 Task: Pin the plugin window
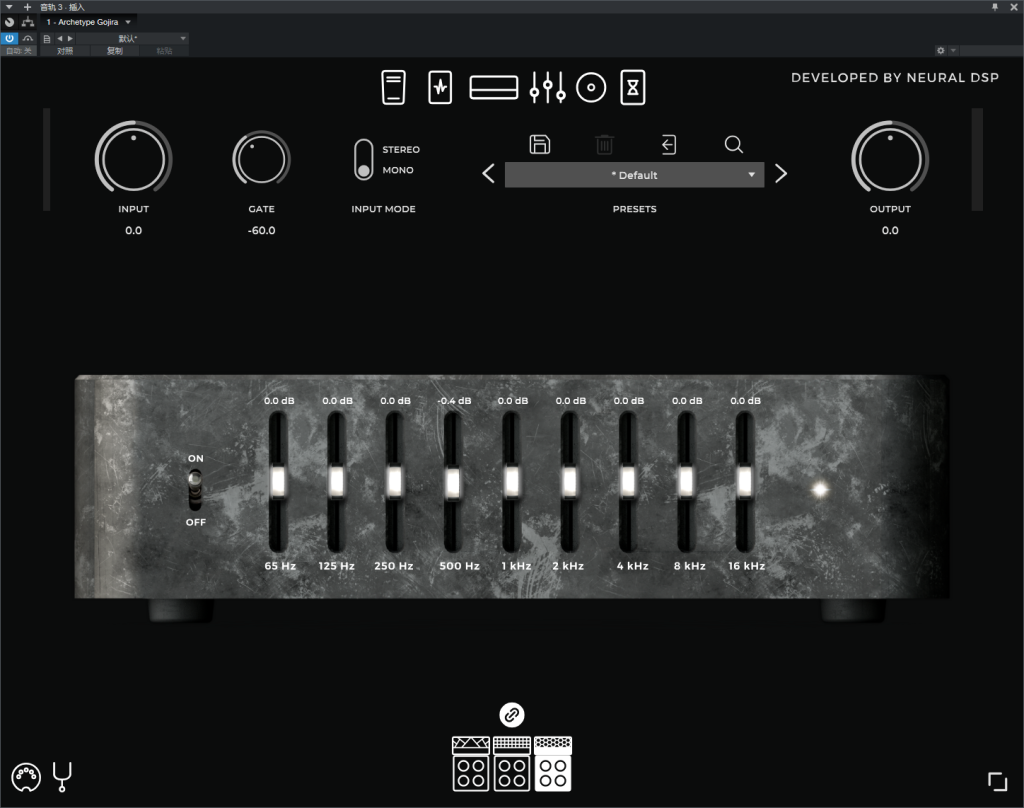pos(995,7)
